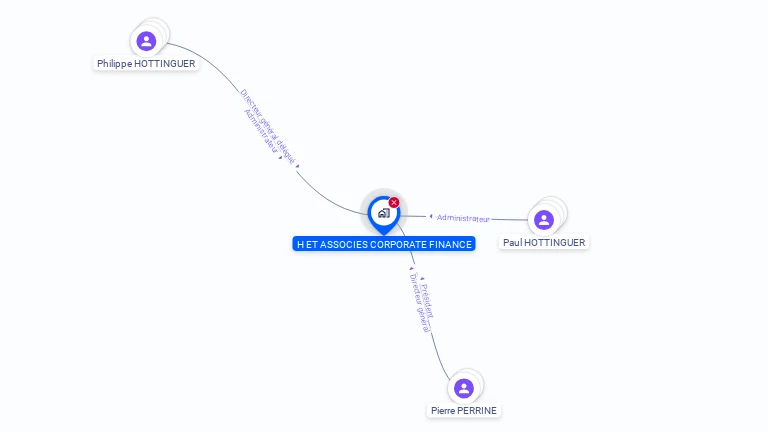Select the Paul HOTTINGUER person icon
The image size is (768, 432).
point(544,220)
